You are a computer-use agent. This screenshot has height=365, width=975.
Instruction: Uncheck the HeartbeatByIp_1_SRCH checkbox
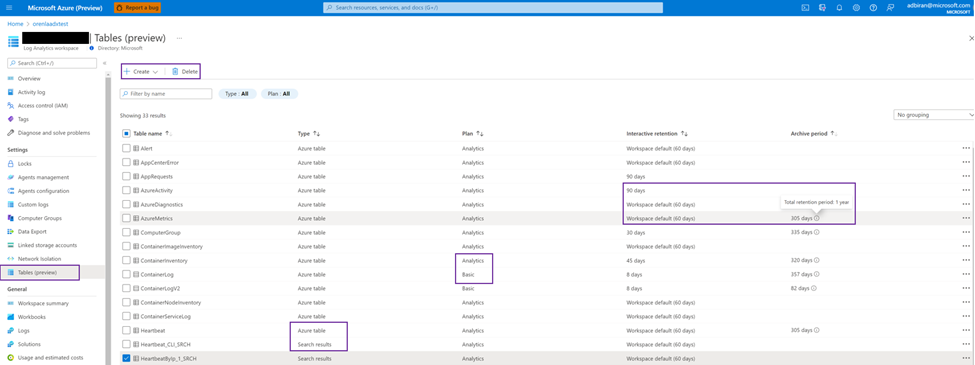[x=126, y=358]
